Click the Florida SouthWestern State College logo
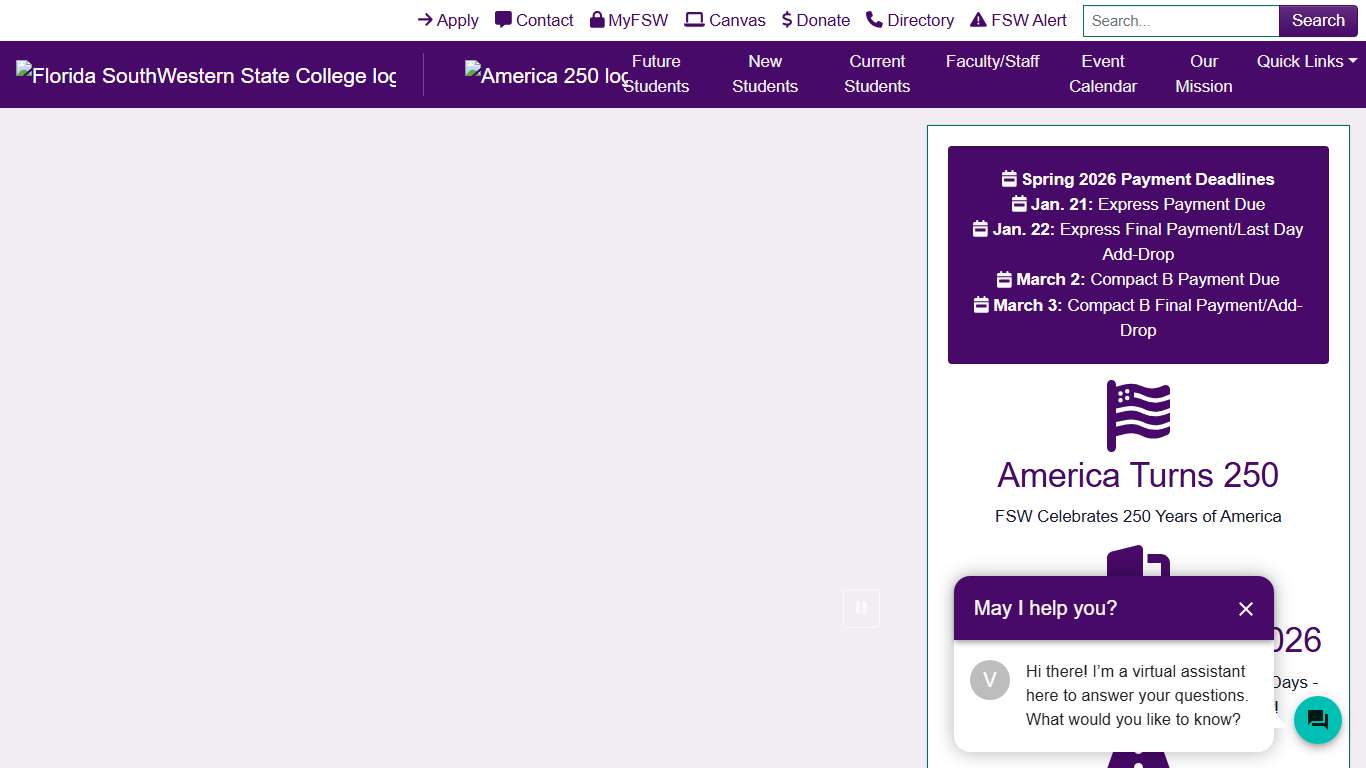 point(206,75)
